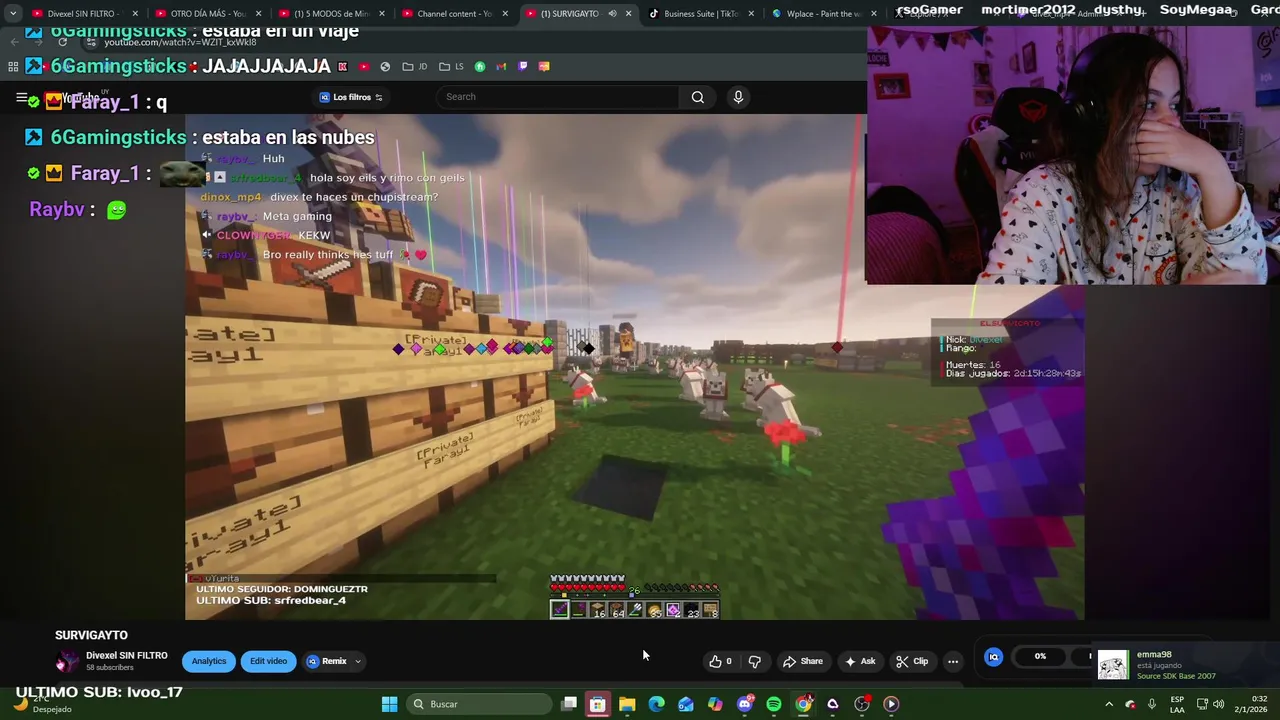Image resolution: width=1280 pixels, height=720 pixels.
Task: Like the SURVIGAYTO video
Action: 721,661
